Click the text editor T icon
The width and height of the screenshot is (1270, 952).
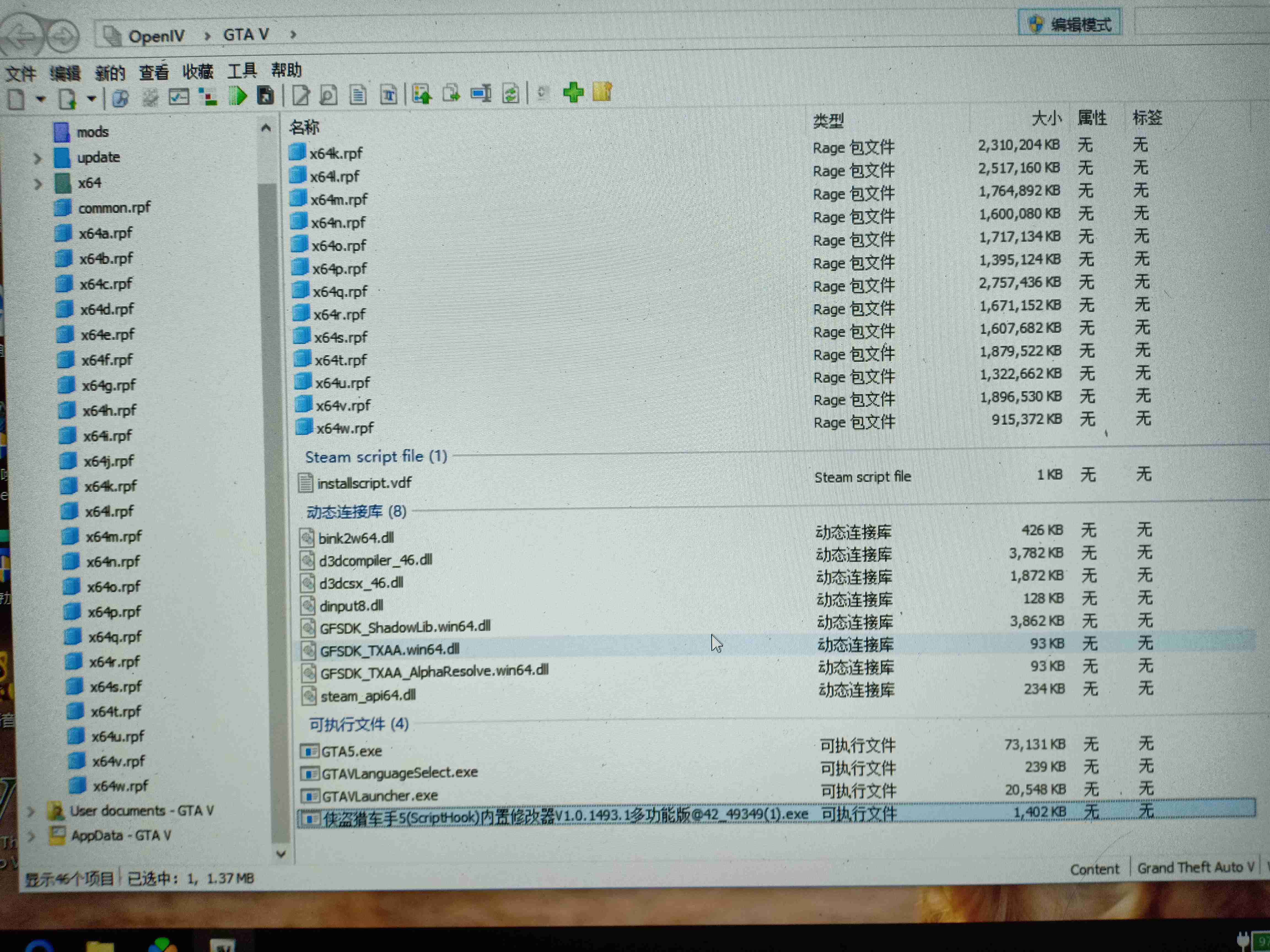click(x=389, y=94)
